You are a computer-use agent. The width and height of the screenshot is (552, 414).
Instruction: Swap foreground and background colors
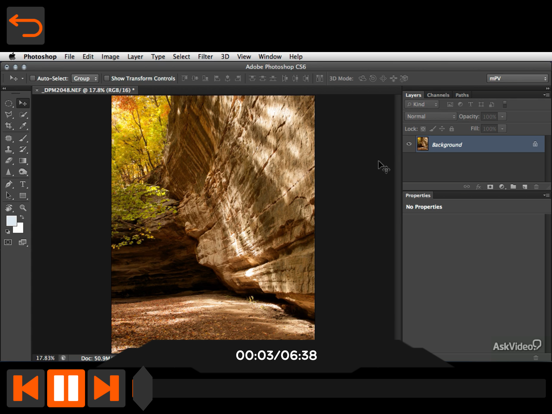click(22, 218)
